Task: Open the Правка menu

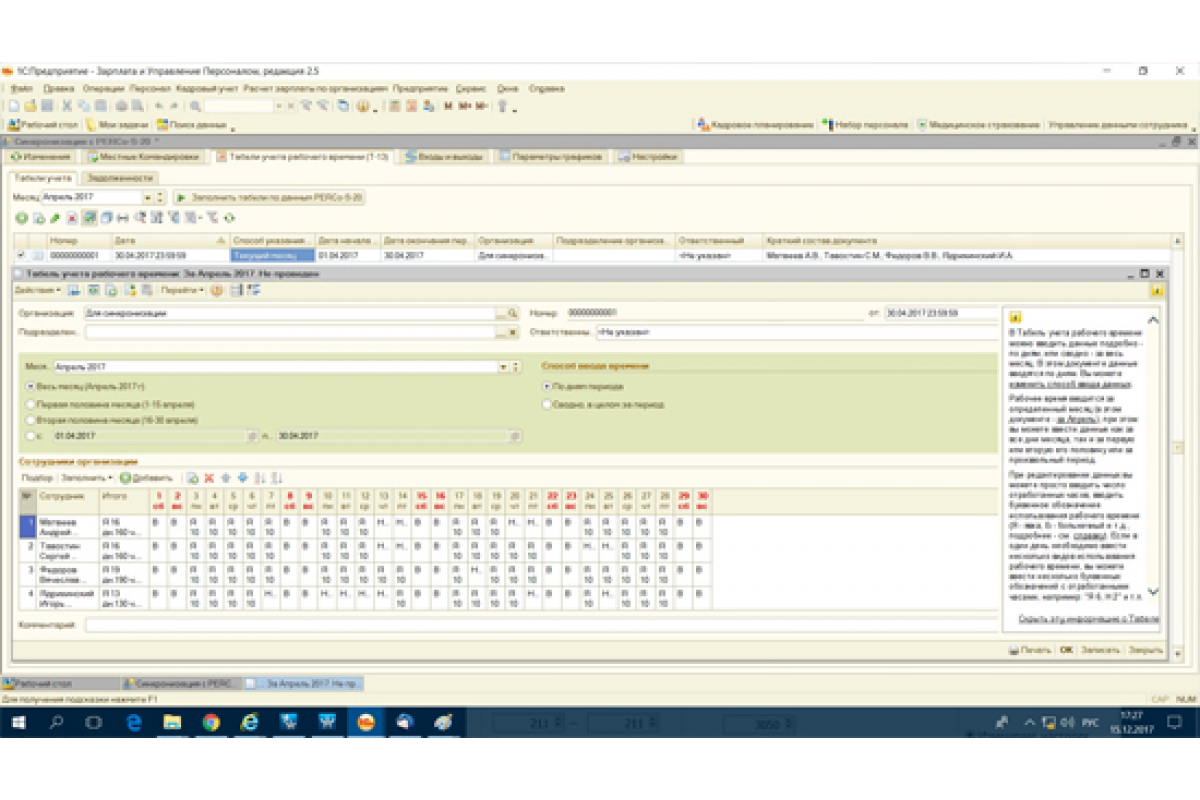Action: pos(58,88)
